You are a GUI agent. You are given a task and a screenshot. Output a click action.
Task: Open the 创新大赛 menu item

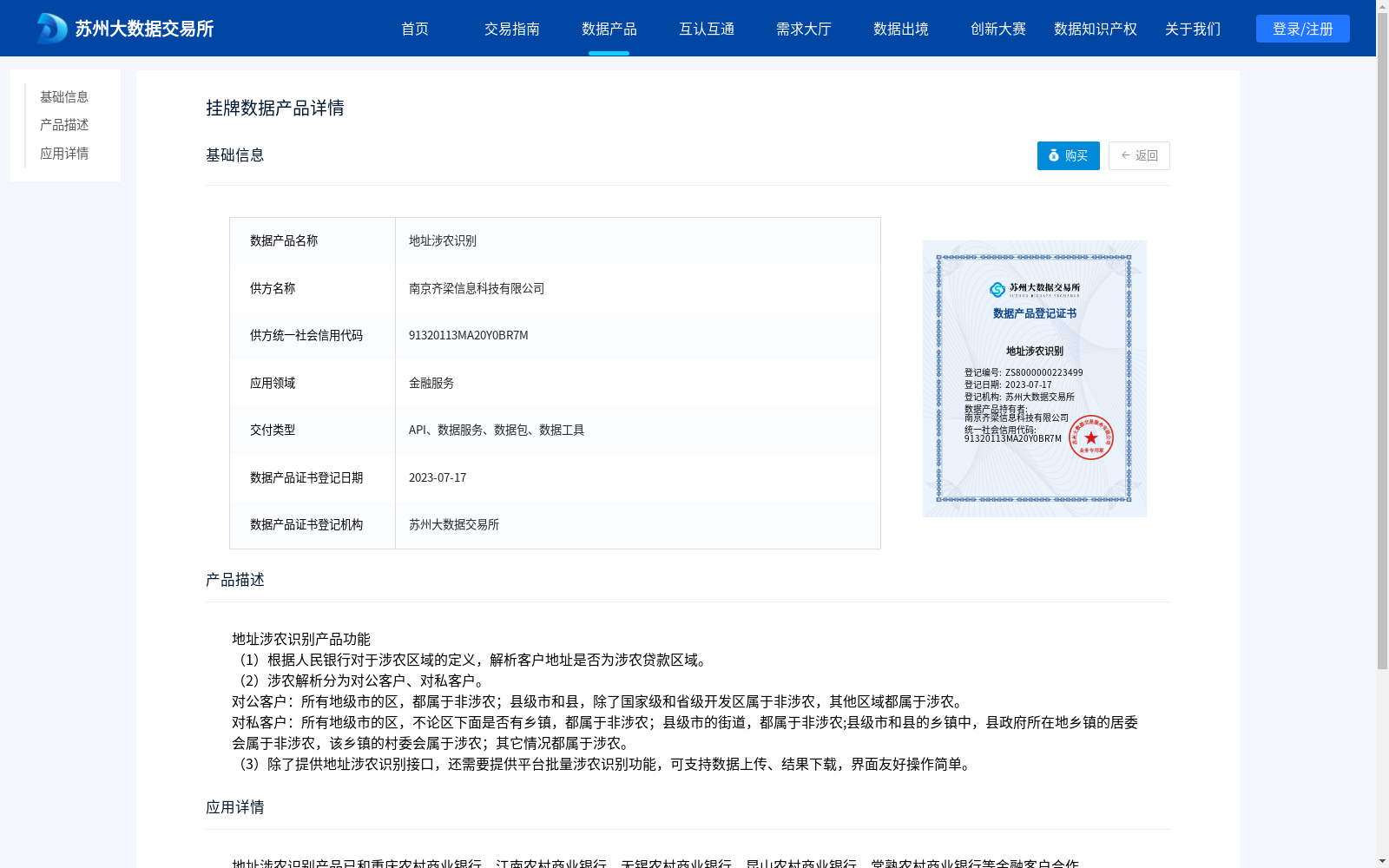[x=998, y=29]
